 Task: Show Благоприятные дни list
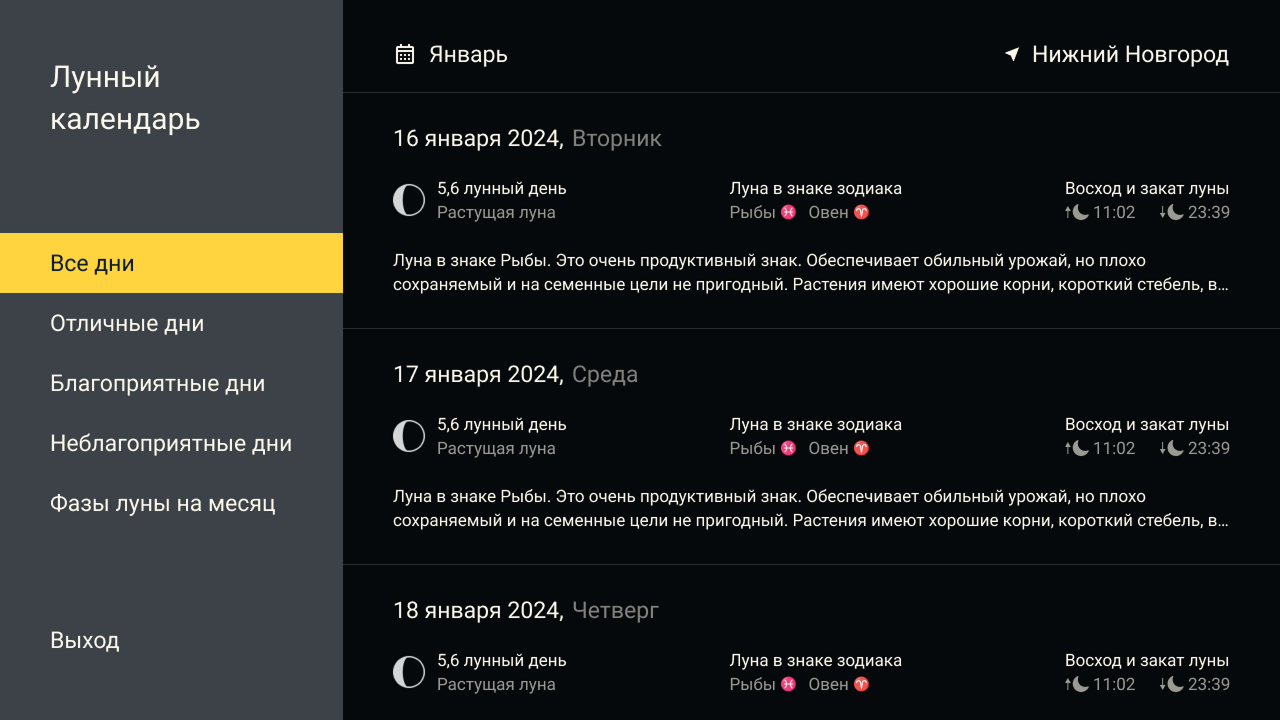click(157, 383)
